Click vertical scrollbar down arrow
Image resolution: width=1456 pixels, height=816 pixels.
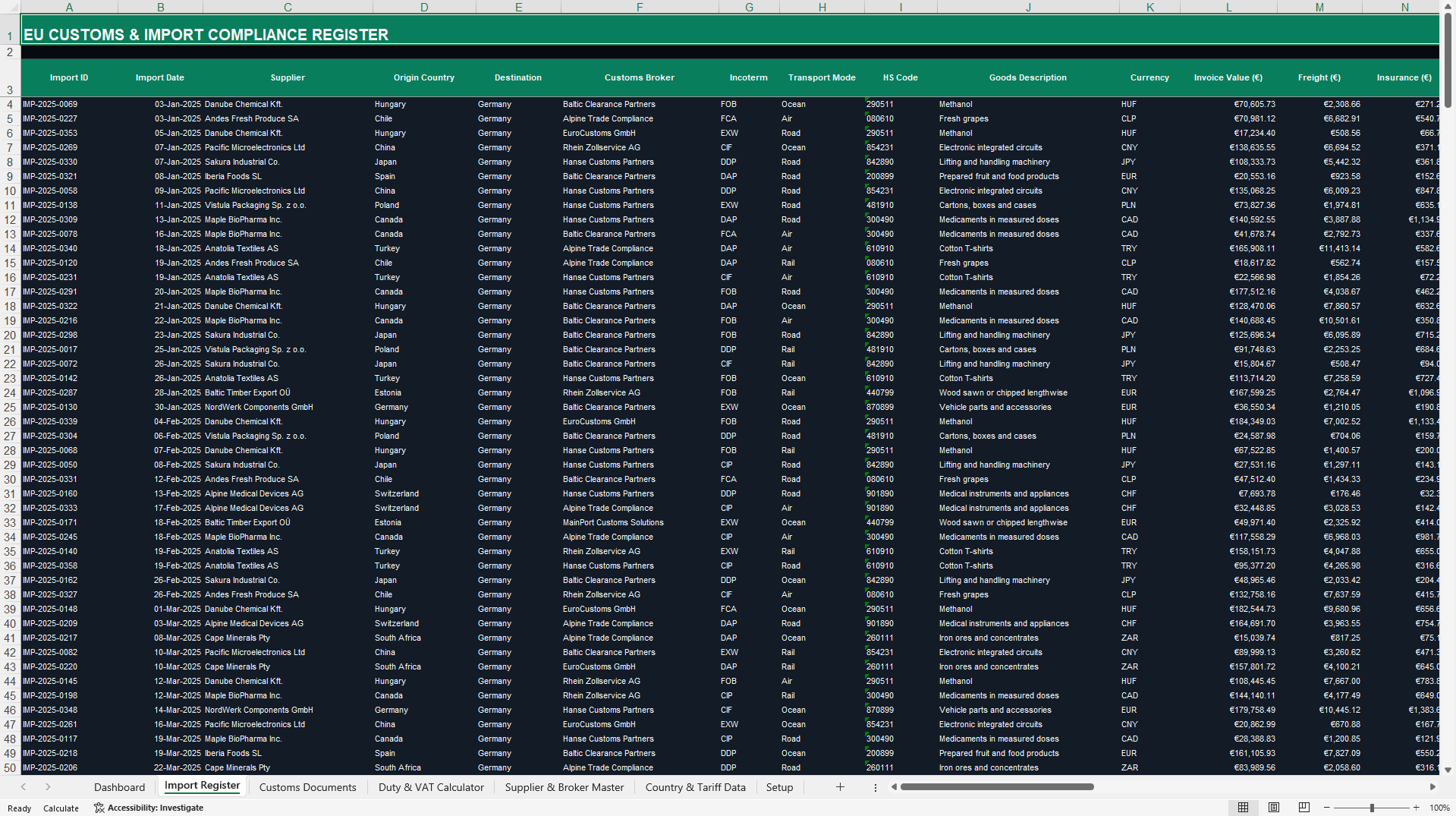pyautogui.click(x=1448, y=769)
